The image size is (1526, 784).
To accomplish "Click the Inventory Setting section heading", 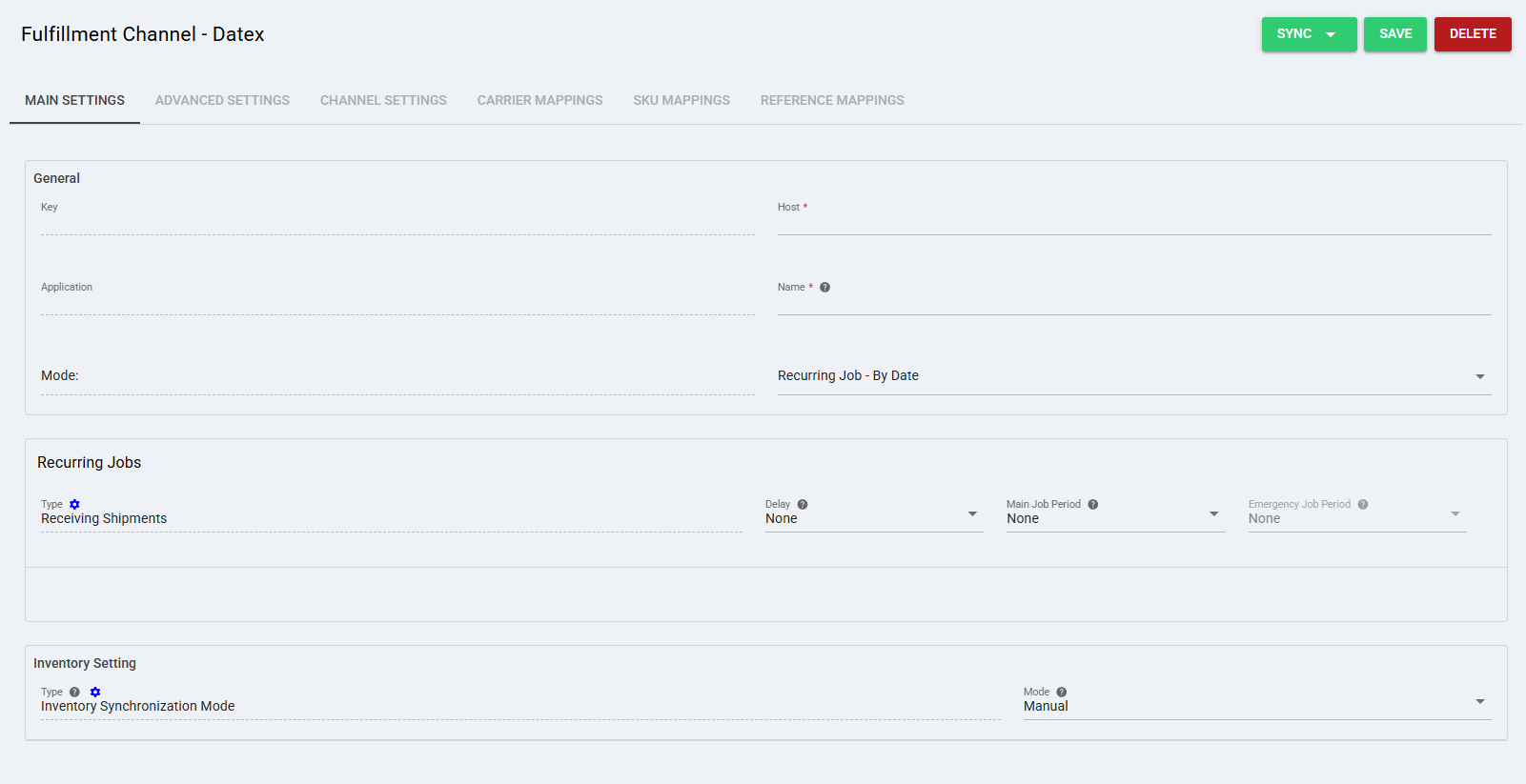I will coord(85,664).
